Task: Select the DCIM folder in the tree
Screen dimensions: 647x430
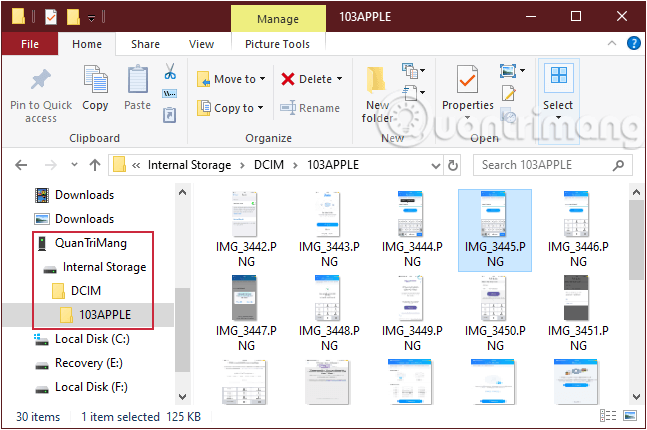Action: coord(85,291)
